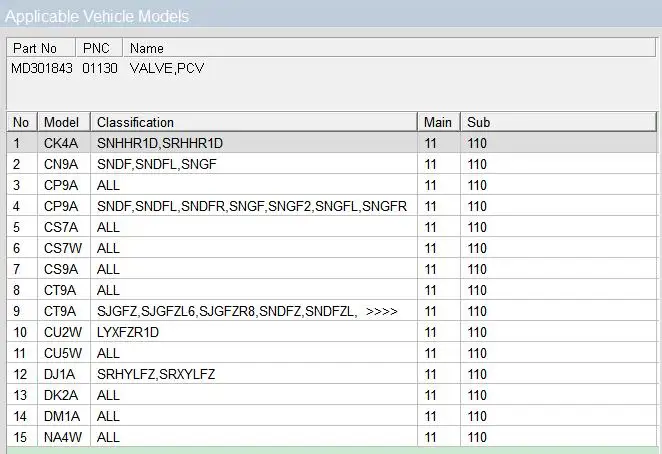Click the Main column header

[439, 122]
